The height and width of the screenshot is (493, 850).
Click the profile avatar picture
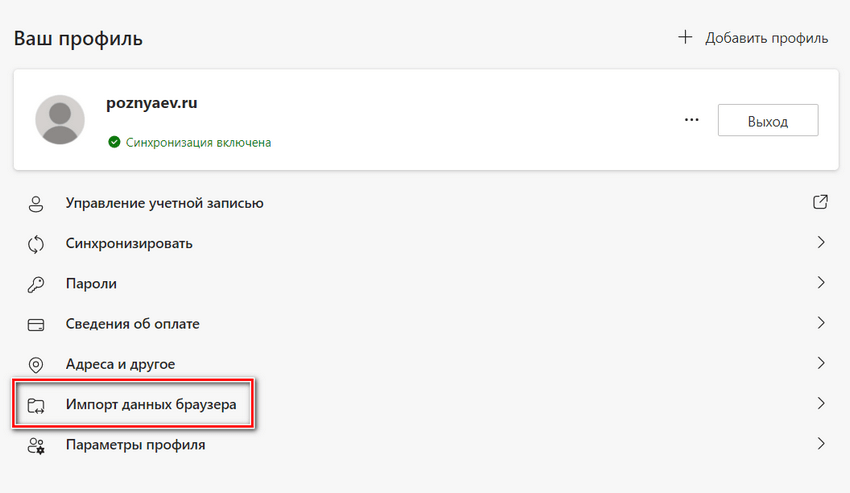click(x=60, y=120)
